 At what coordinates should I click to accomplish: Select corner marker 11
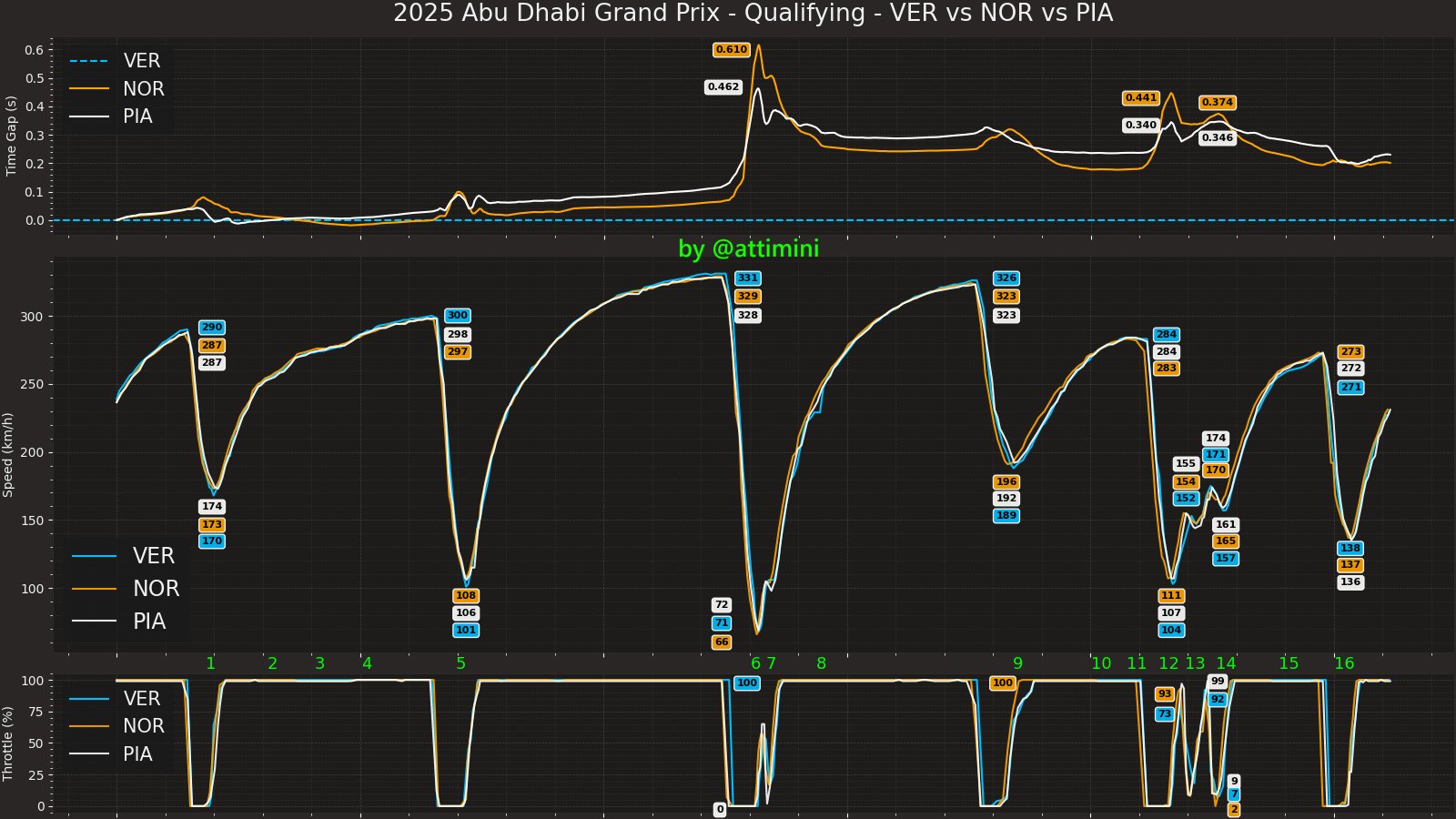tap(1137, 663)
